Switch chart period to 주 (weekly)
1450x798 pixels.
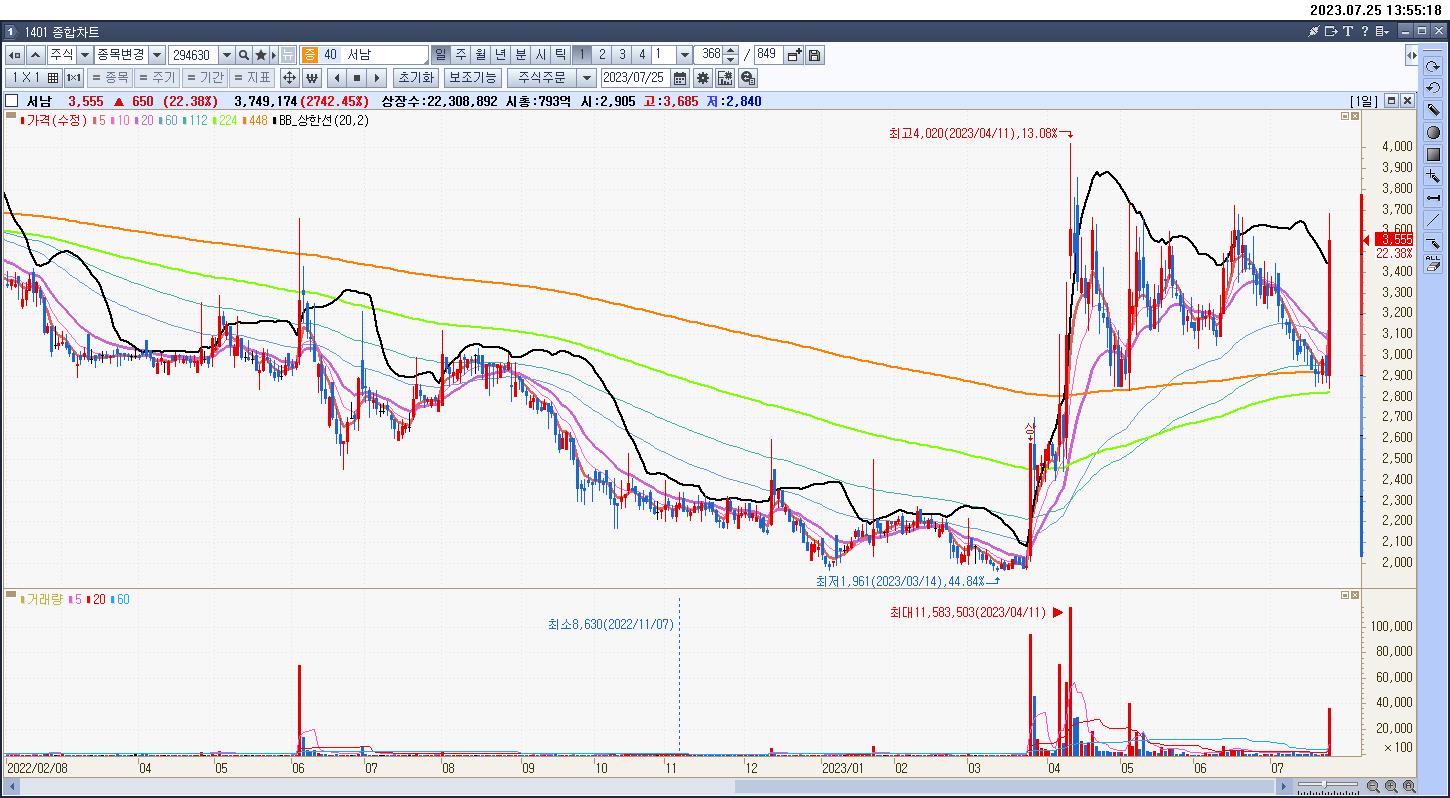461,55
